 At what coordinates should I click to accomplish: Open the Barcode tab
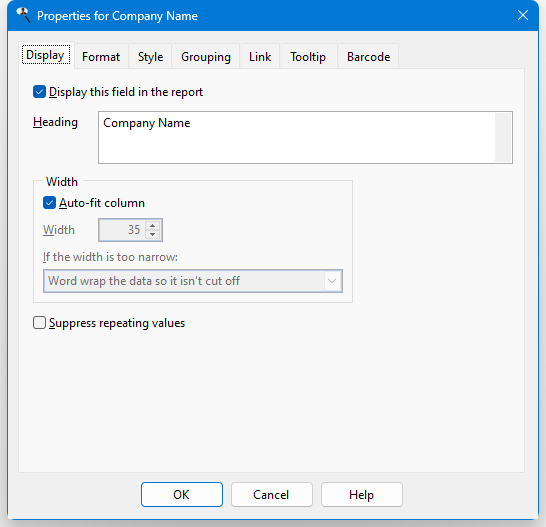368,56
